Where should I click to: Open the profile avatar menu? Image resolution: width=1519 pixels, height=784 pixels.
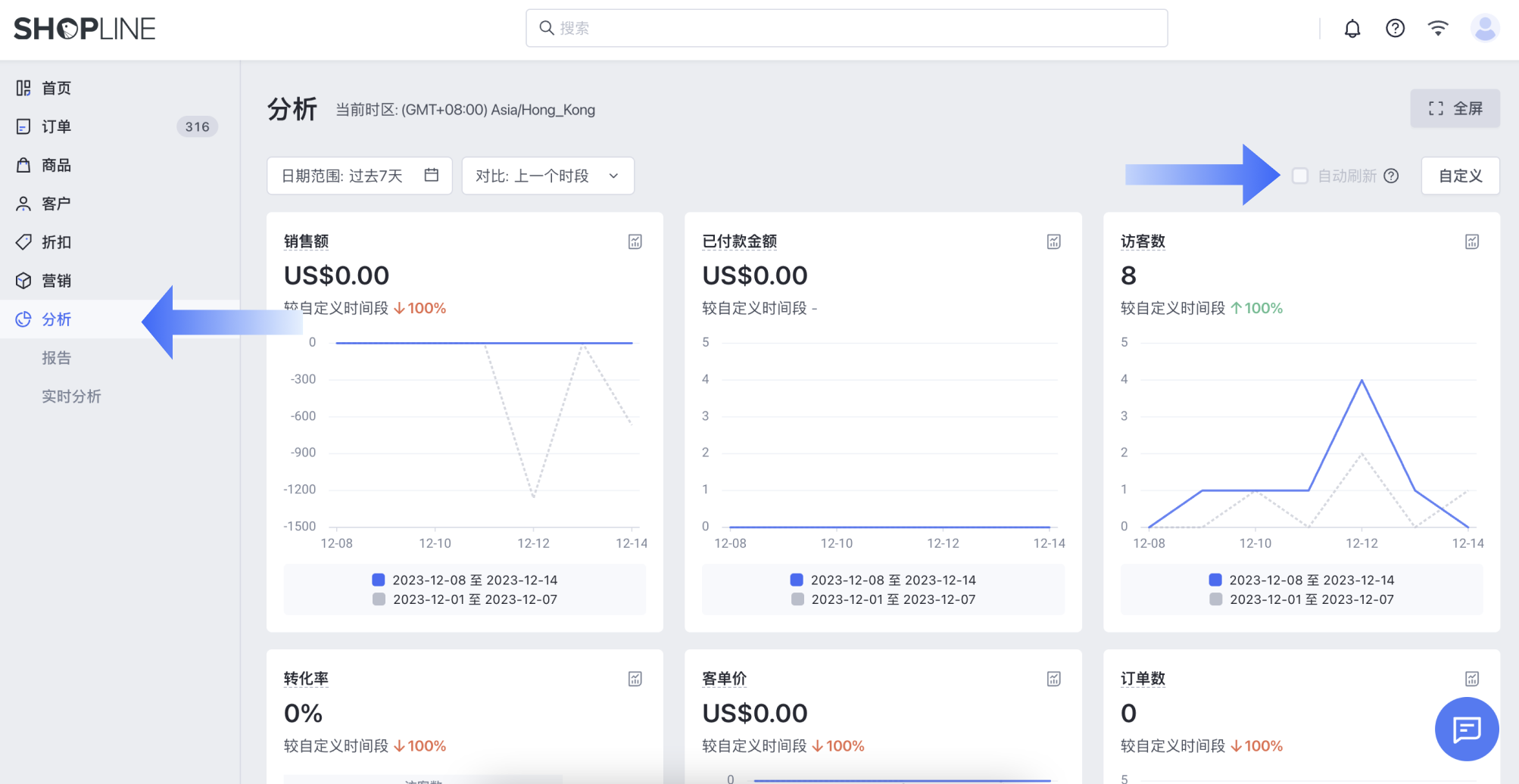pos(1484,27)
